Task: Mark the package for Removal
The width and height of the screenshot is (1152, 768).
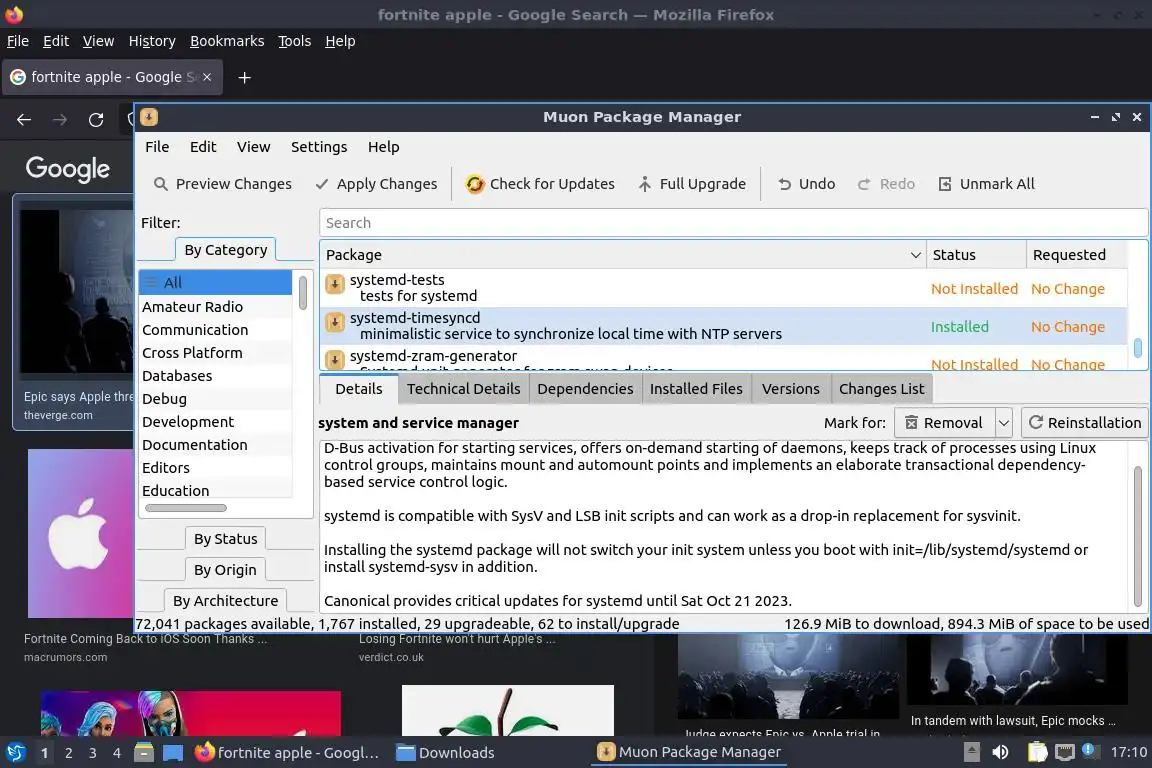Action: point(944,423)
